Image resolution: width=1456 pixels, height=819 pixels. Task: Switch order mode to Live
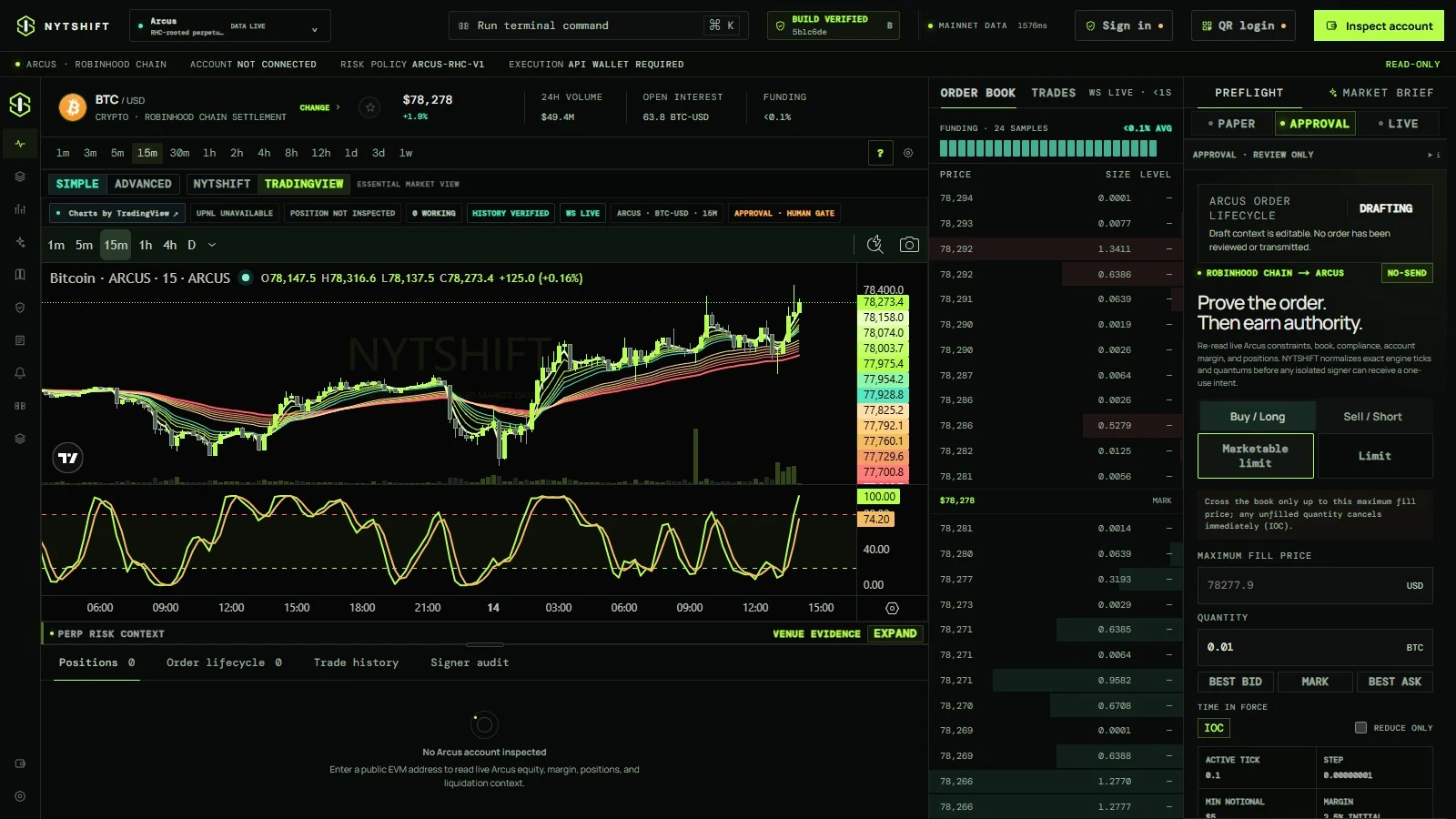coord(1398,124)
